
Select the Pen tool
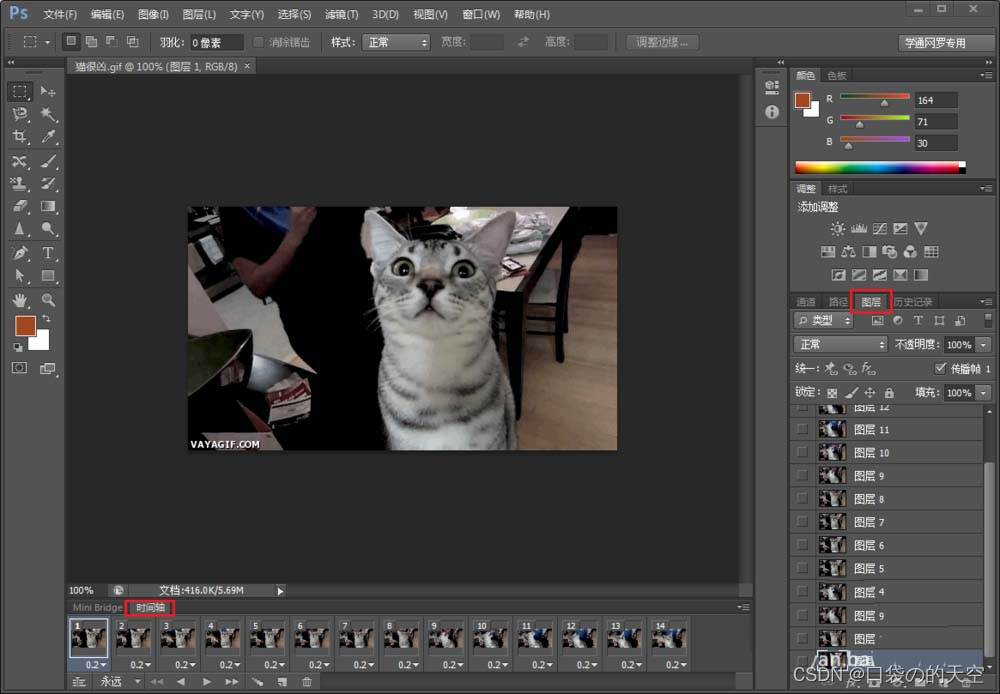(x=20, y=253)
